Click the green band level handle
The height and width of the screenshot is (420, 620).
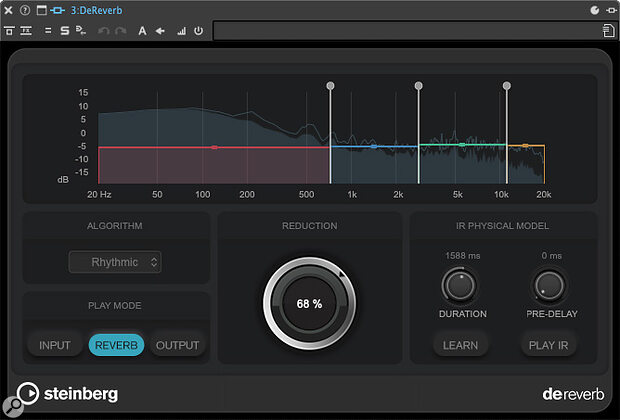click(462, 145)
